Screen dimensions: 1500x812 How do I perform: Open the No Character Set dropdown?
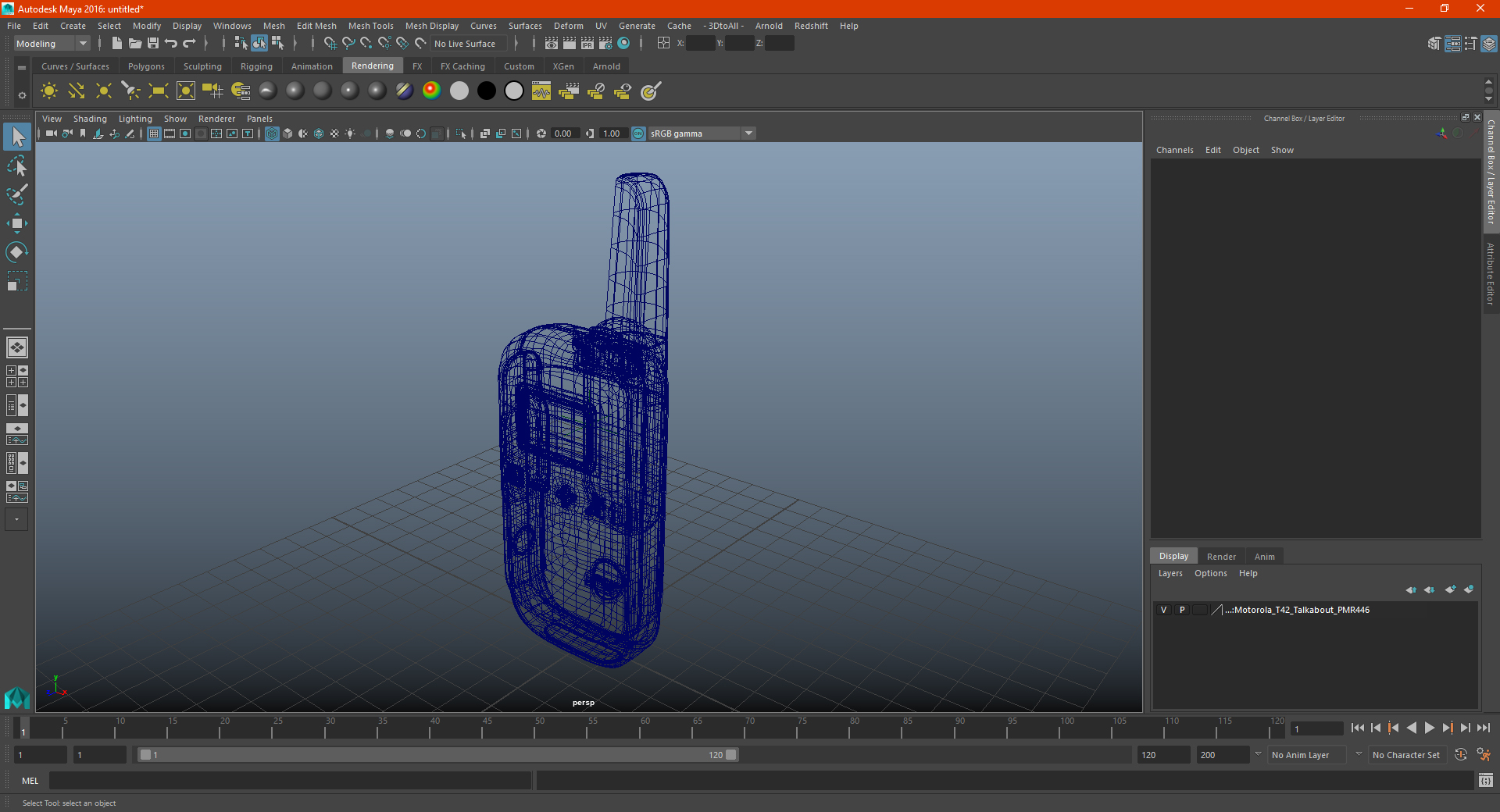(1406, 755)
